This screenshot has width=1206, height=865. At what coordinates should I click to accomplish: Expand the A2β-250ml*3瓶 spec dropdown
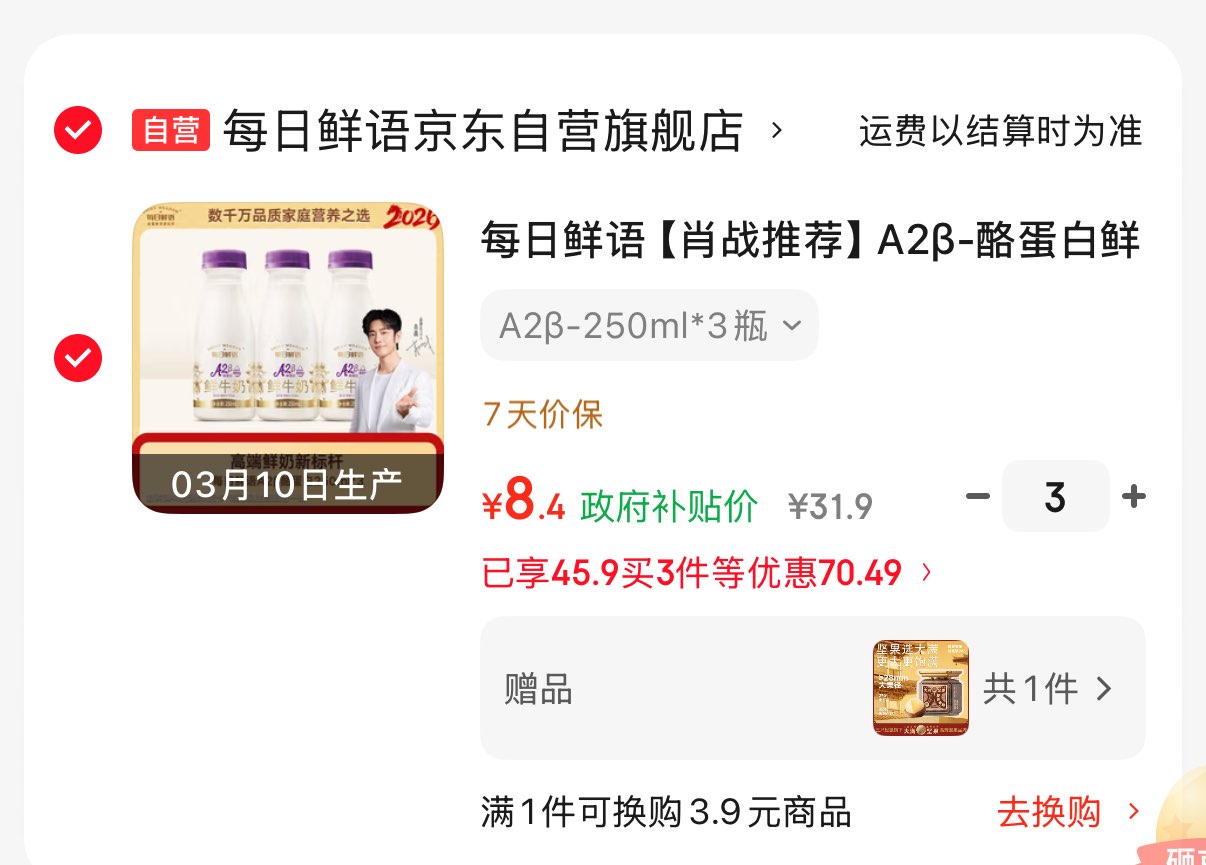coord(649,325)
